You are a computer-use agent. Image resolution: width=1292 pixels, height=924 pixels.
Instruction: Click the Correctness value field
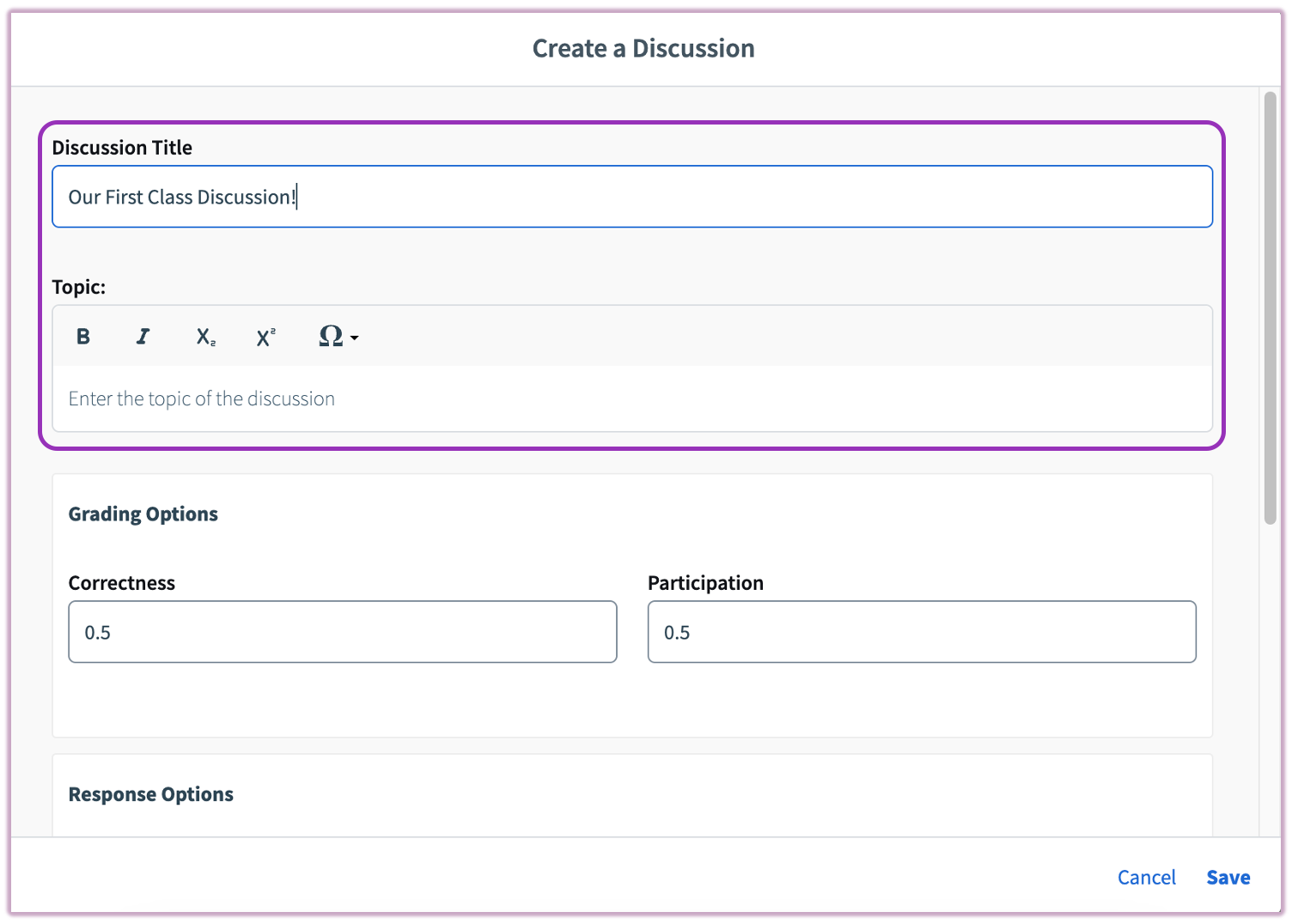click(x=342, y=632)
